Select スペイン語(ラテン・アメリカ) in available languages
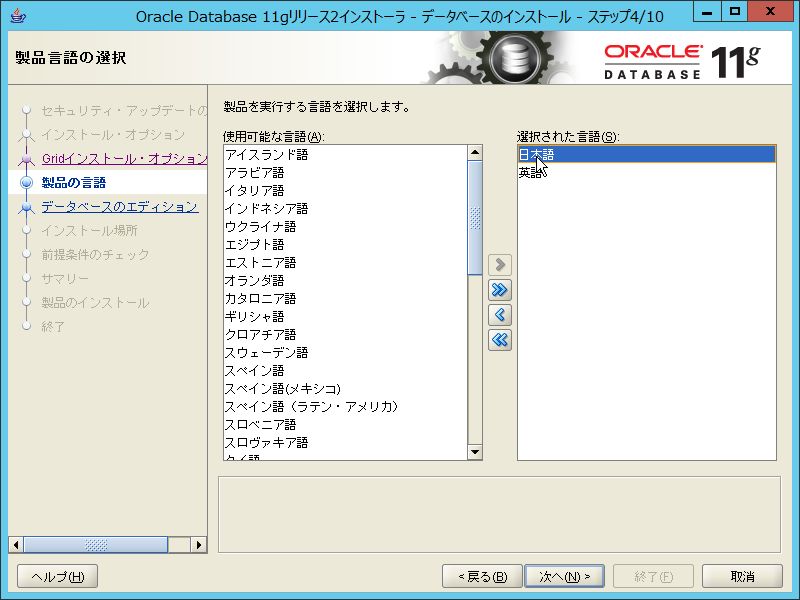Screen dimensions: 800x600 pyautogui.click(x=345, y=407)
